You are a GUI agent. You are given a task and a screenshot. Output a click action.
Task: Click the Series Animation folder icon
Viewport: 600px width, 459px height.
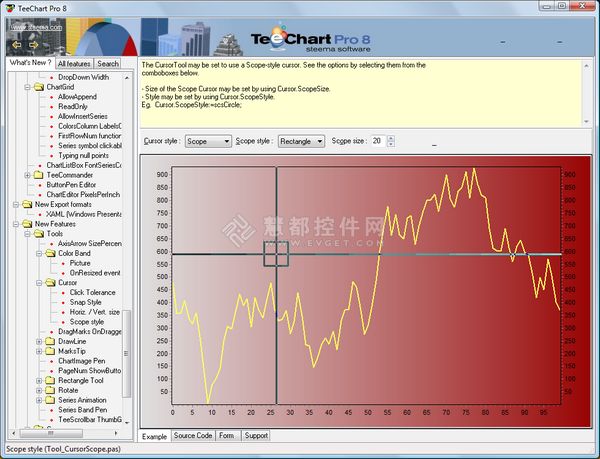pyautogui.click(x=51, y=400)
